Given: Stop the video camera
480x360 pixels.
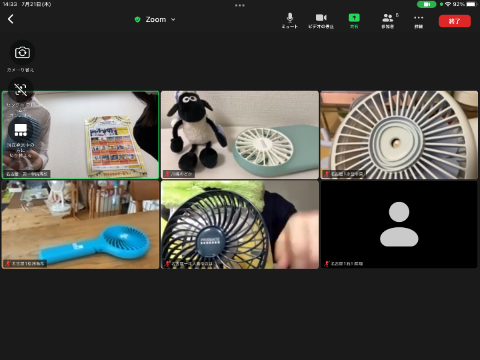Looking at the screenshot, I should [321, 21].
